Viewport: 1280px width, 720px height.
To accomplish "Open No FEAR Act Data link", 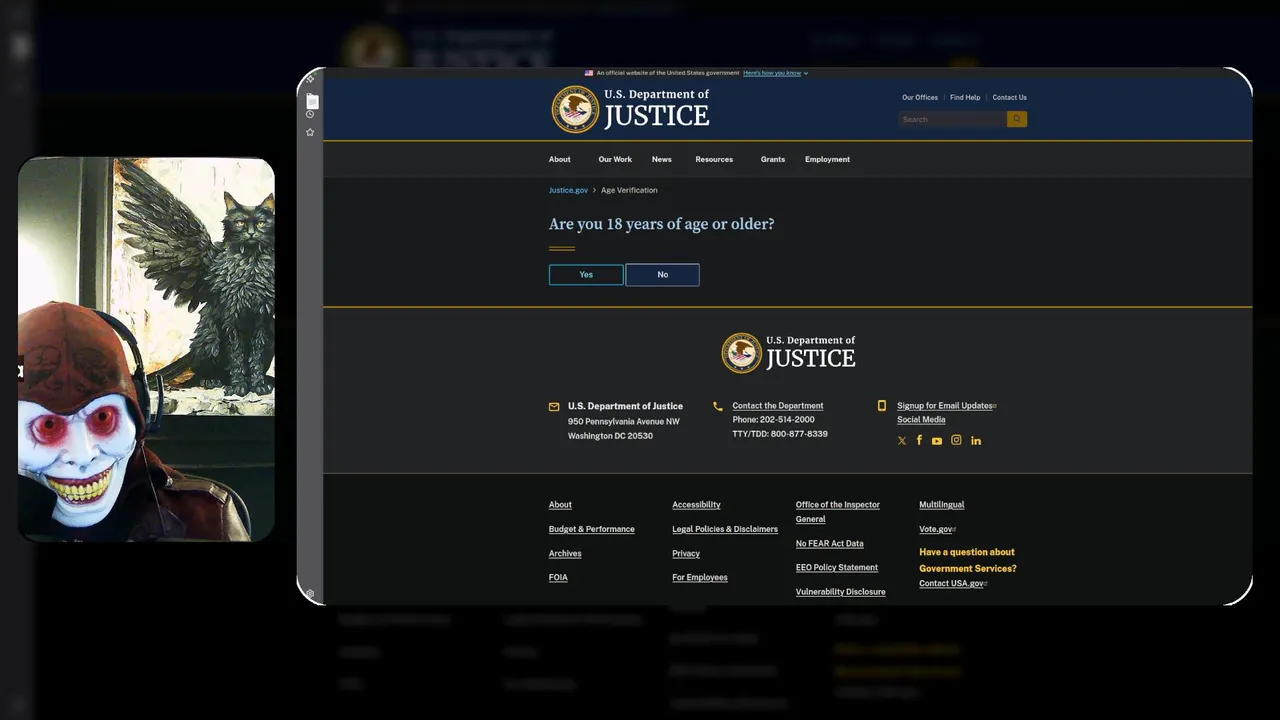I will (x=830, y=544).
